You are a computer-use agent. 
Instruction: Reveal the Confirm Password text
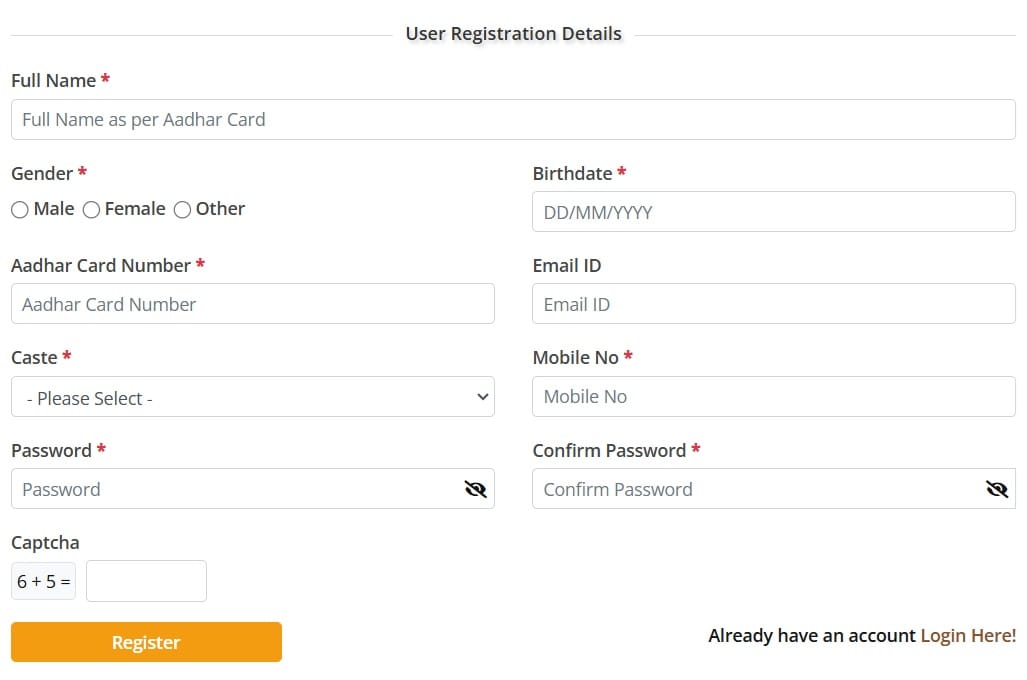[996, 489]
